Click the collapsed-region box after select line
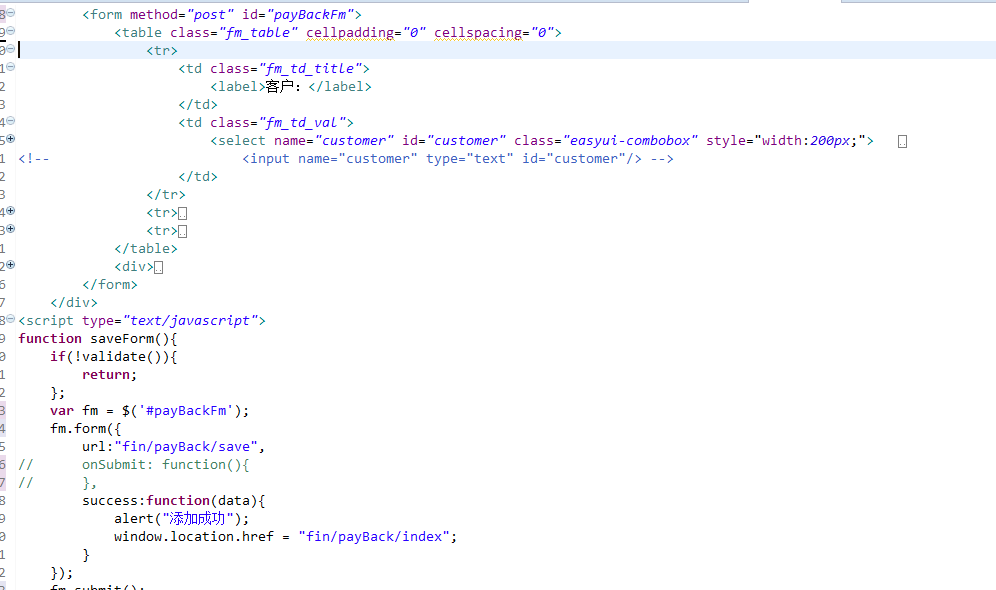 902,142
